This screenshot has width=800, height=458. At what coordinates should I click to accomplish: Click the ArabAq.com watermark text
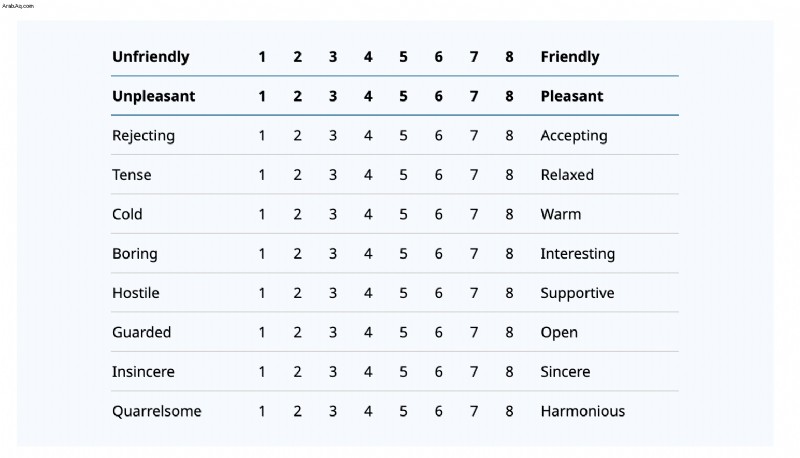pos(18,6)
